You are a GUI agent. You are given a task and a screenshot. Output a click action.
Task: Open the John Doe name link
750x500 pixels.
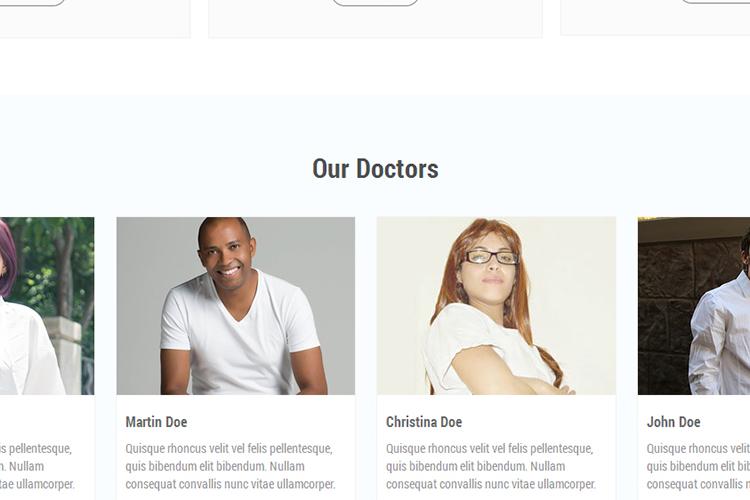click(x=673, y=422)
